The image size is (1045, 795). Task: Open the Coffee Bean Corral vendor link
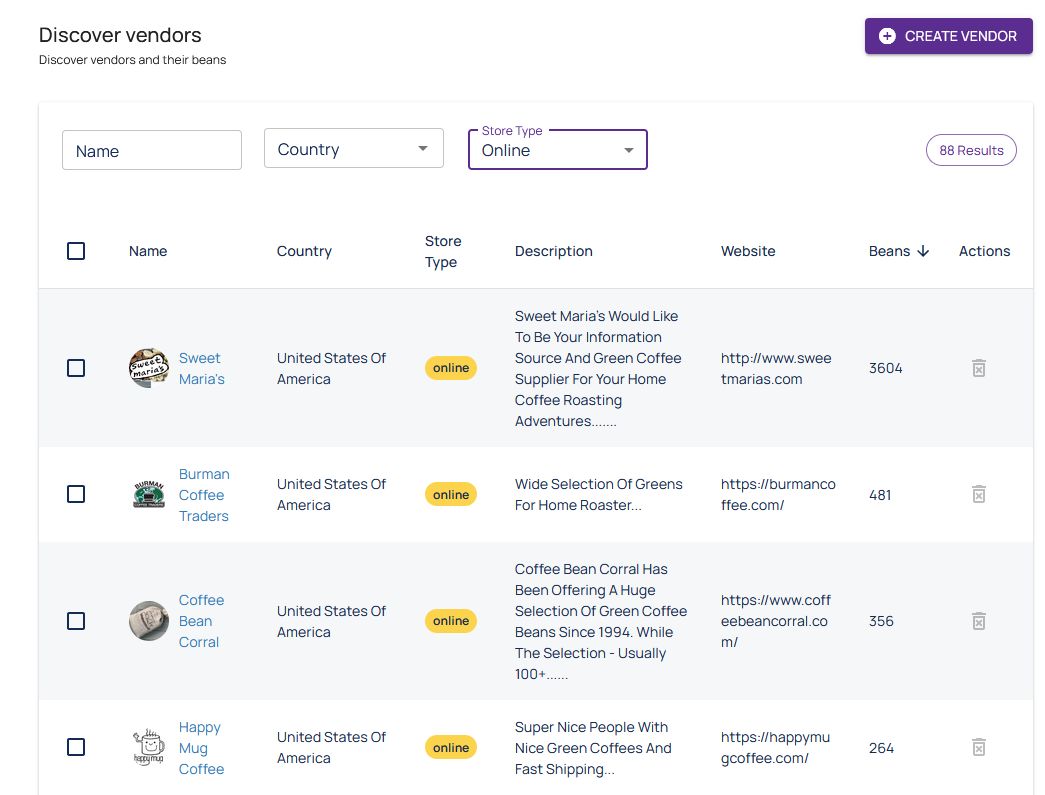pos(201,621)
